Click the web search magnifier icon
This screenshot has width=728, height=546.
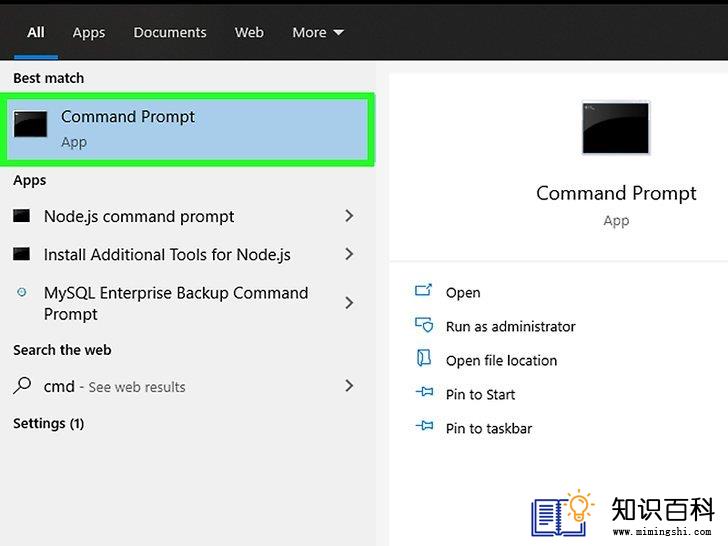point(22,385)
